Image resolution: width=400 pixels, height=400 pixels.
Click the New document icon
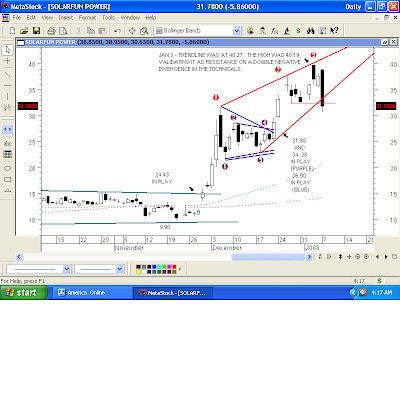12,31
